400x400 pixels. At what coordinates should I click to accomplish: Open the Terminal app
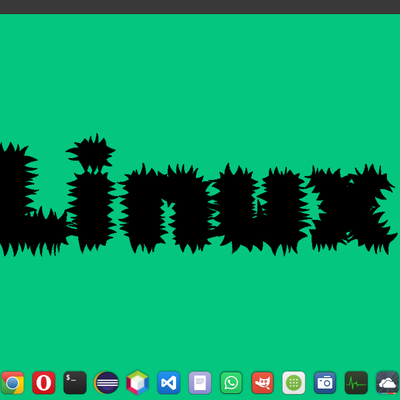(x=75, y=383)
